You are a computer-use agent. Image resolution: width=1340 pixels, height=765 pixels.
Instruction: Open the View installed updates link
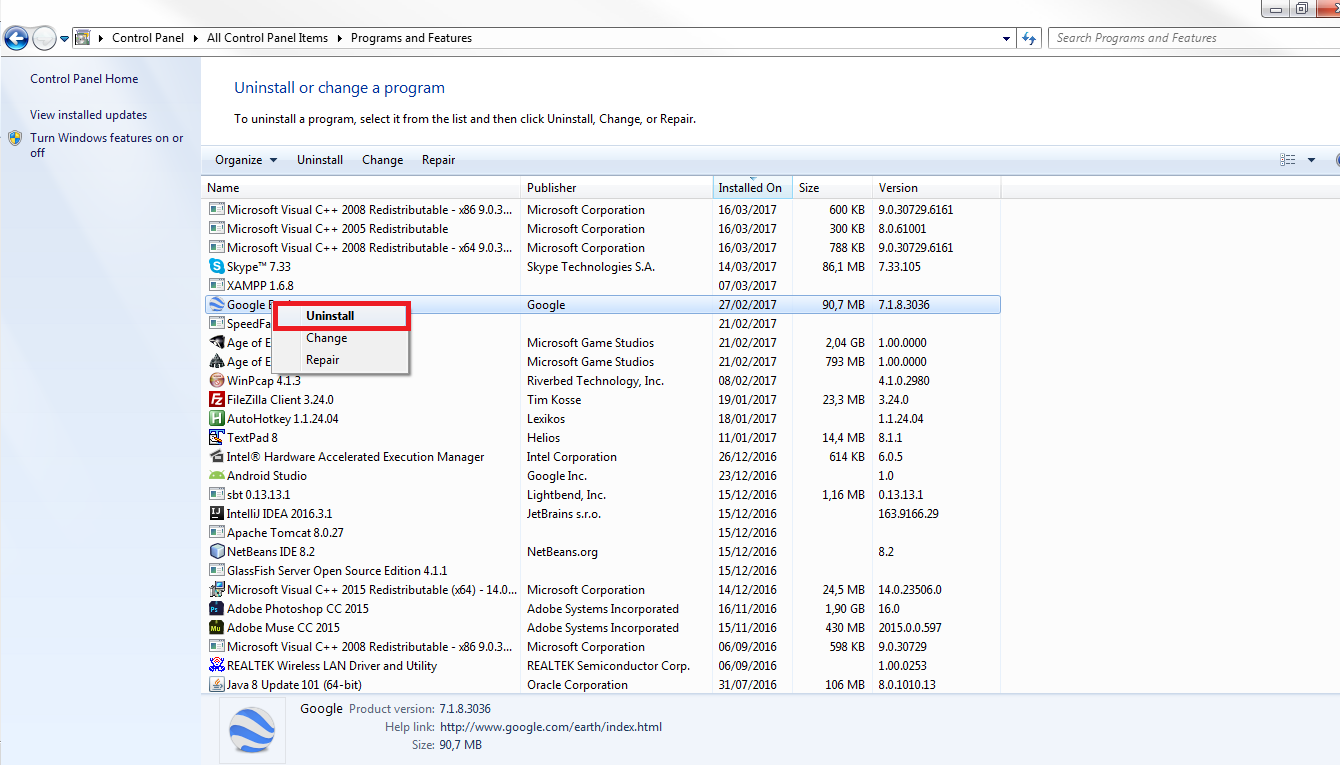88,115
